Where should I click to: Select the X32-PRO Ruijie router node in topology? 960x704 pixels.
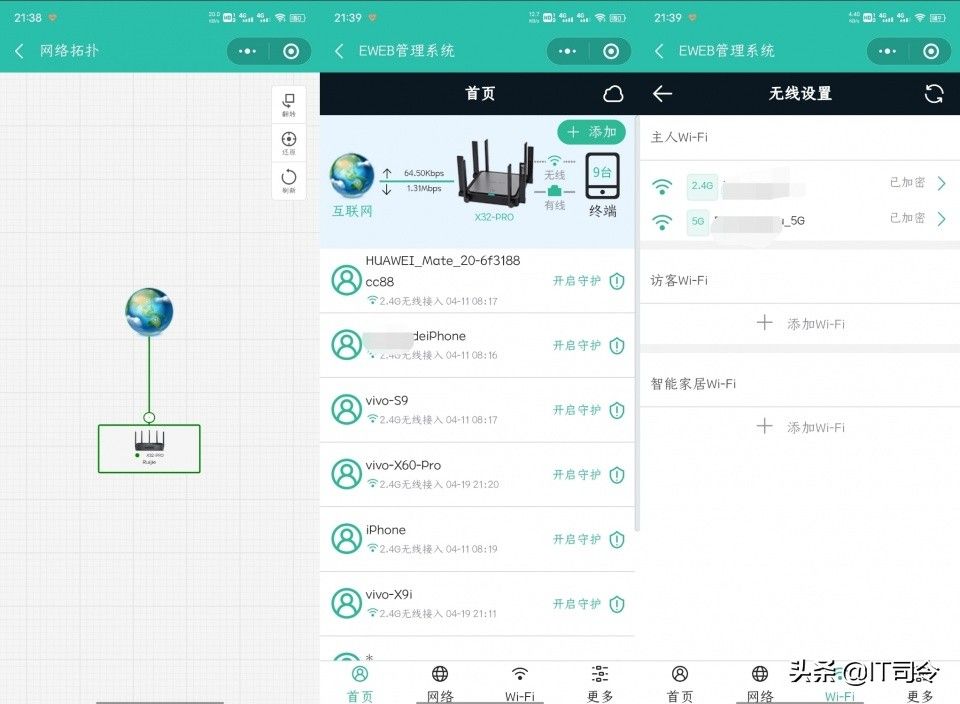[x=149, y=449]
